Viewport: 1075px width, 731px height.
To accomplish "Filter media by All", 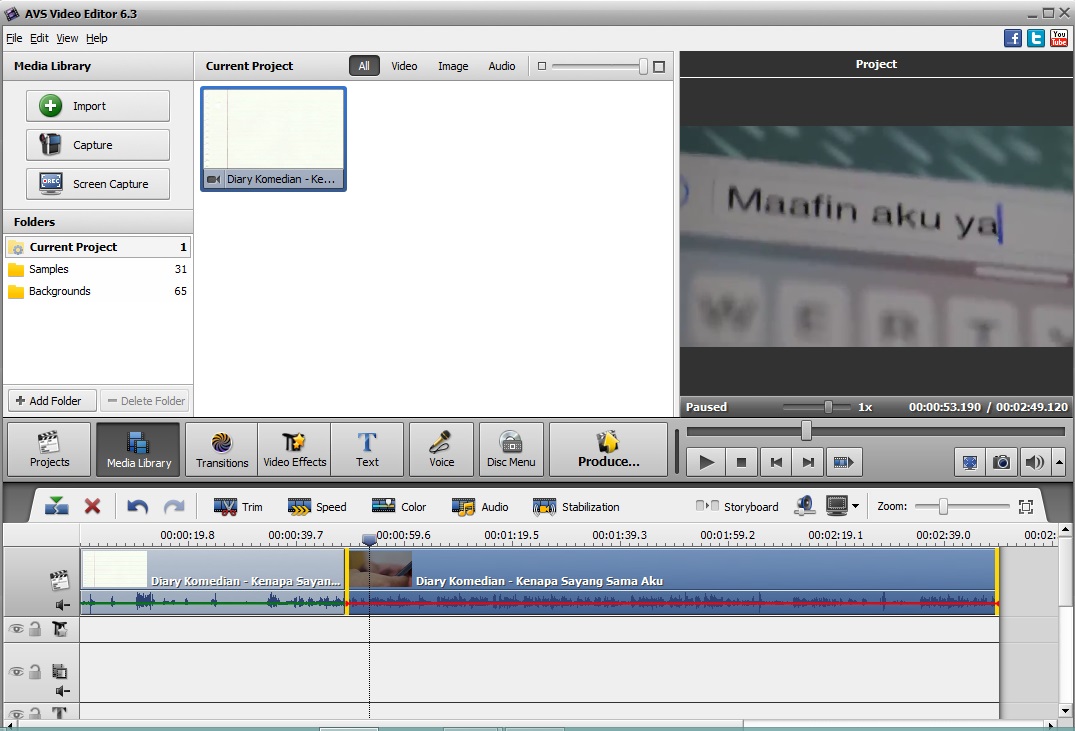I will click(364, 66).
